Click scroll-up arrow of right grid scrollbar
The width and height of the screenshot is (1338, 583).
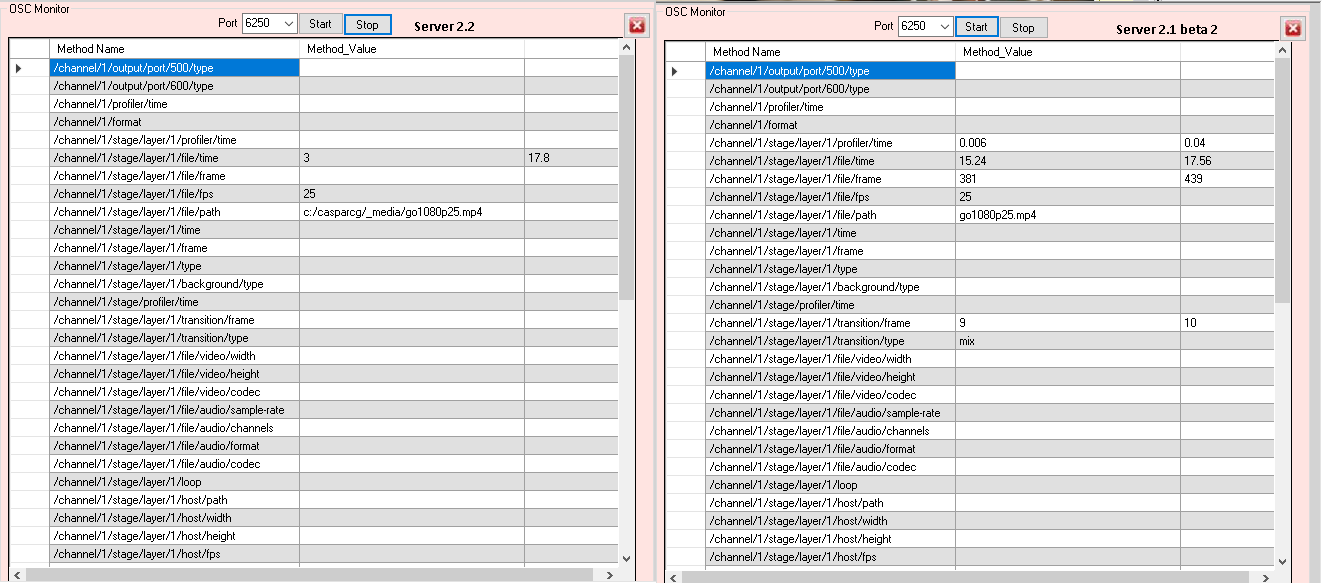(x=1282, y=49)
